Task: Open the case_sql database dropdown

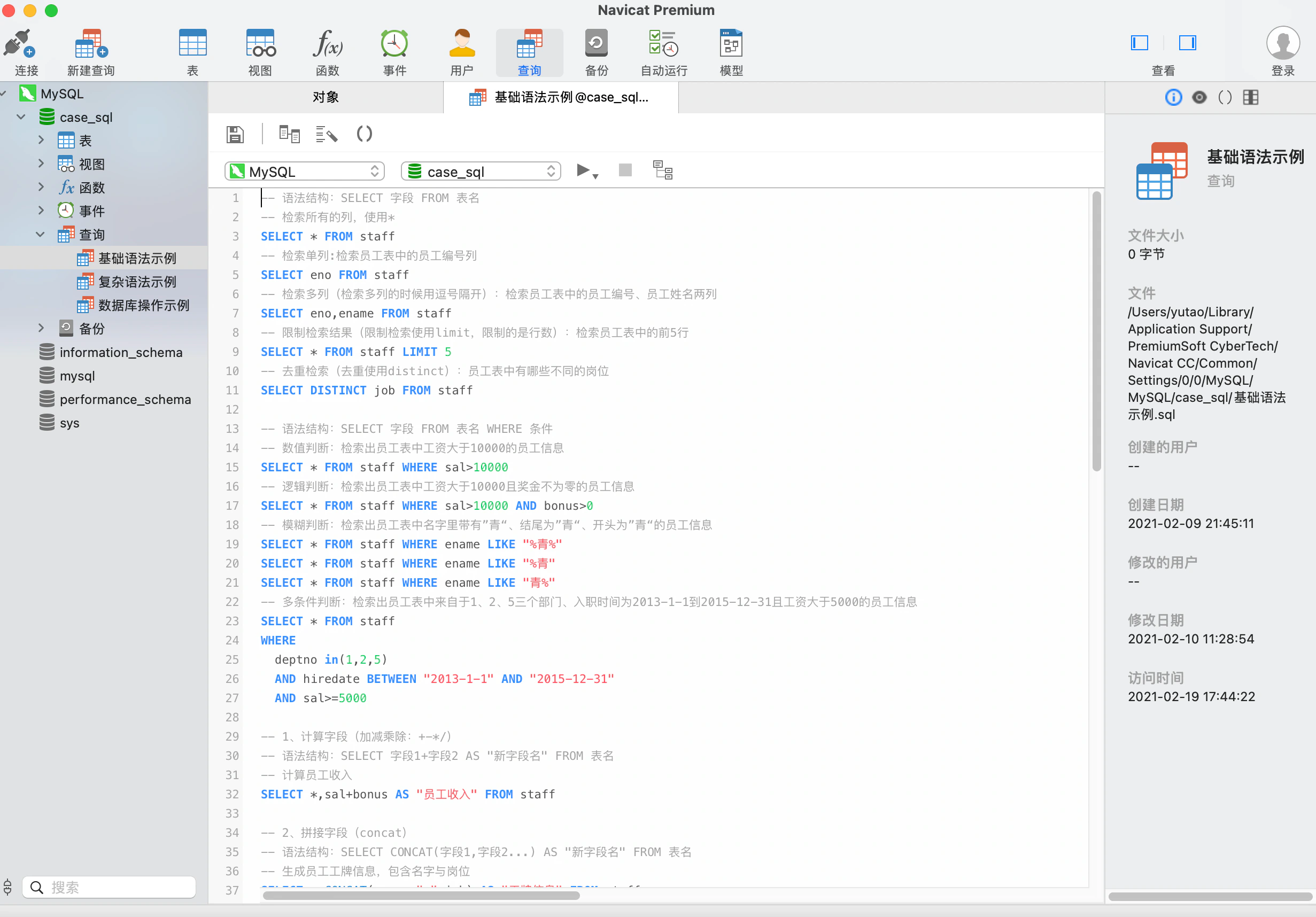Action: tap(481, 172)
